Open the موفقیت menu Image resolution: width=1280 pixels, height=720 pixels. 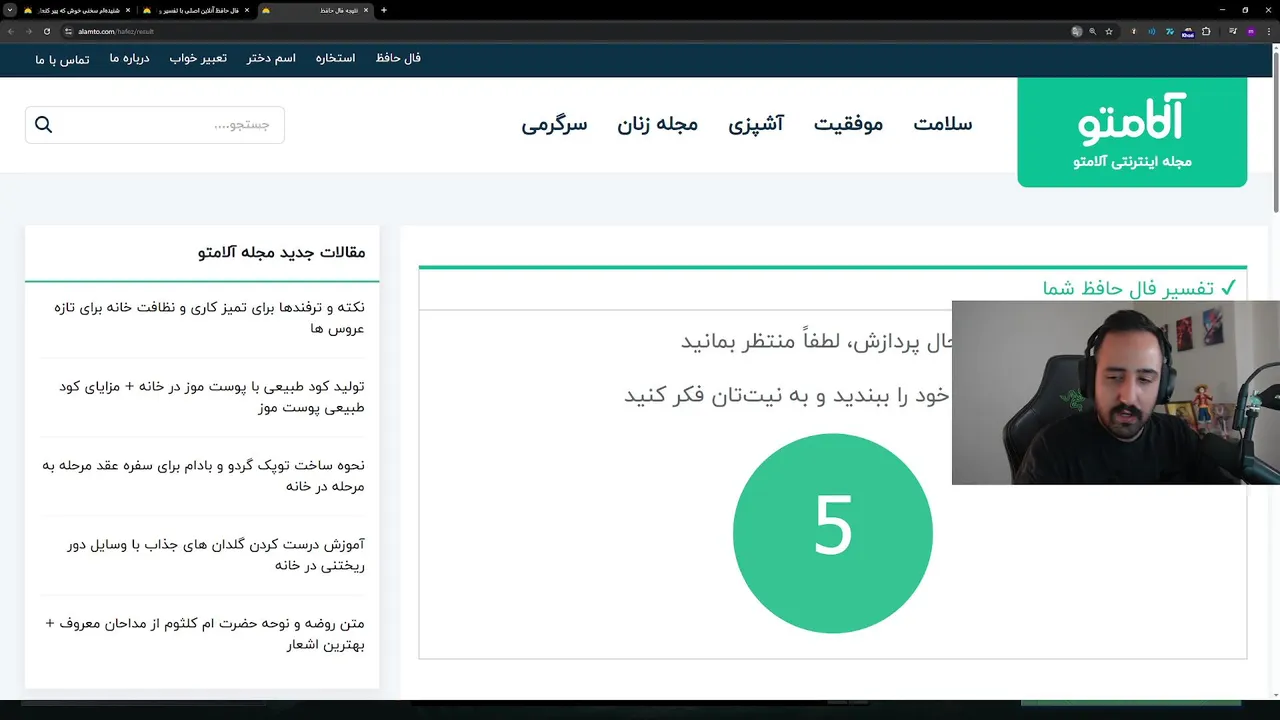click(848, 124)
